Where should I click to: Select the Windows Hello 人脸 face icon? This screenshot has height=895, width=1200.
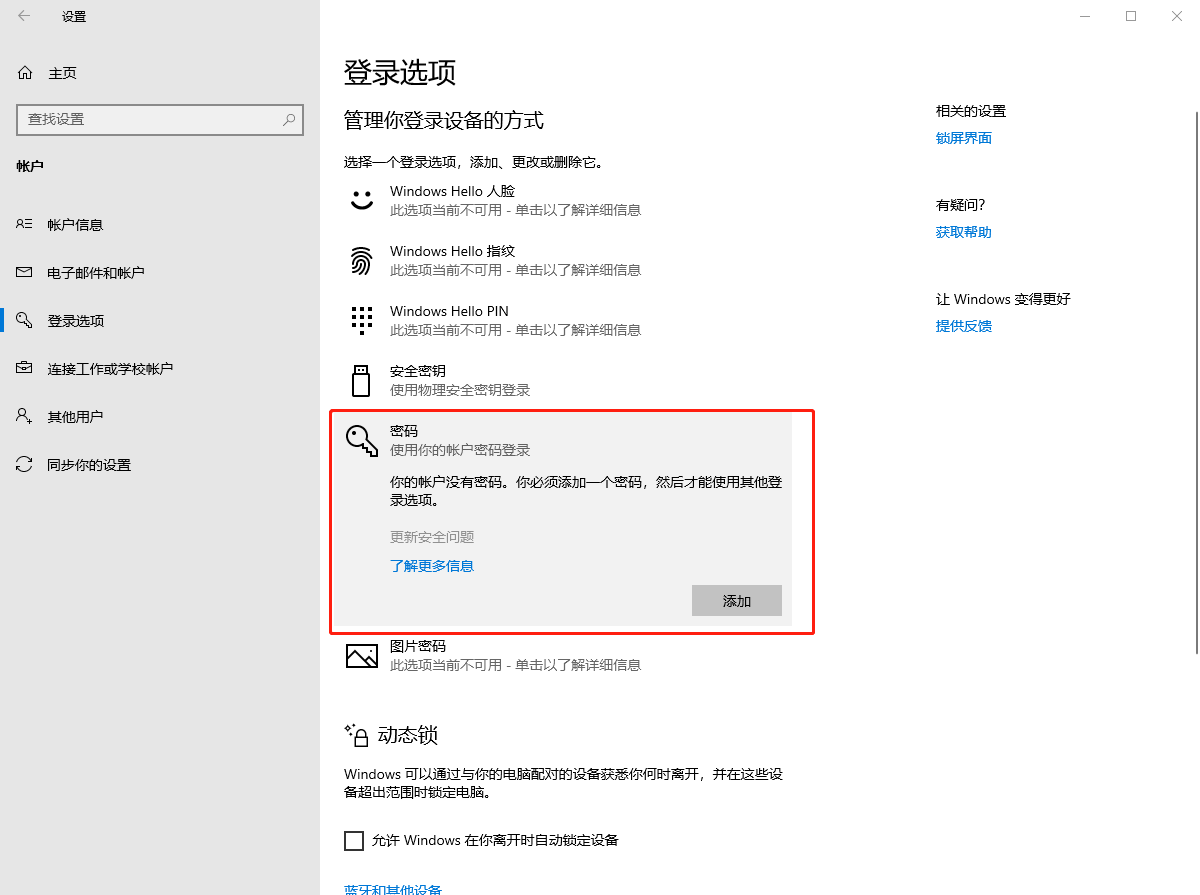[361, 198]
